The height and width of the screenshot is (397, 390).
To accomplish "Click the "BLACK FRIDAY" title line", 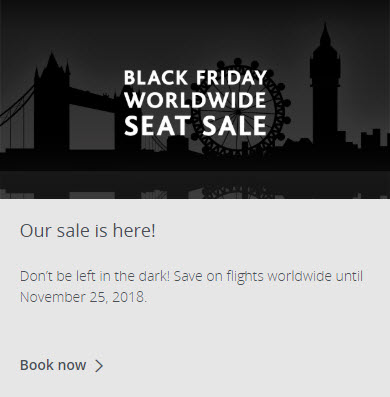I will click(195, 77).
